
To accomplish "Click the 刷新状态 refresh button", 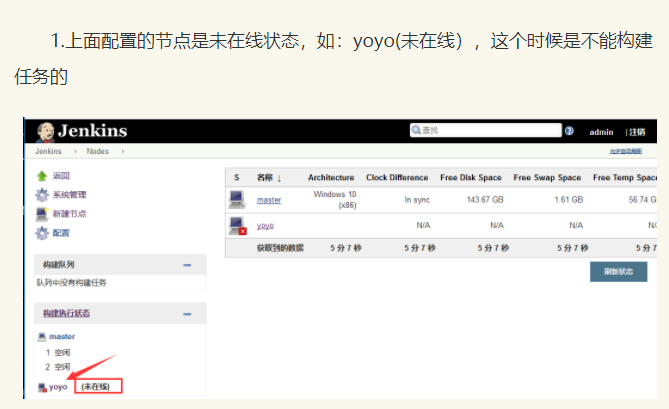I will 619,272.
